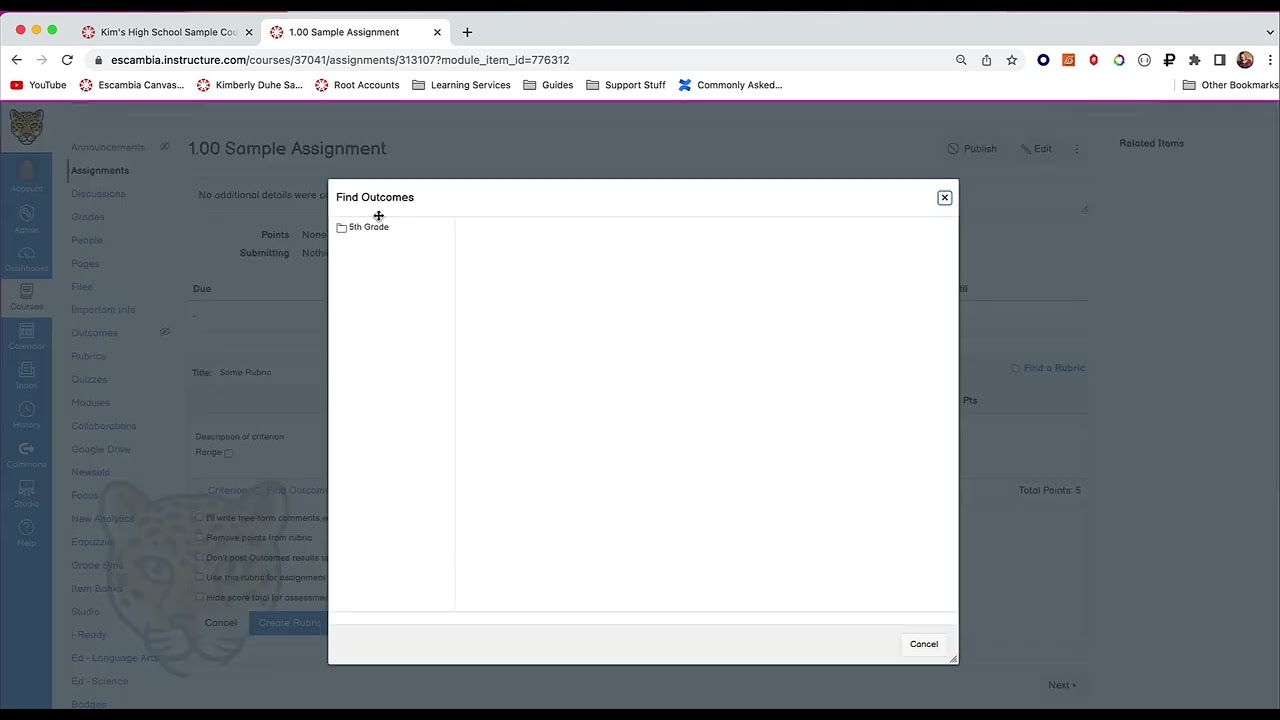
Task: Open Announcements in the course menu
Action: (x=108, y=147)
